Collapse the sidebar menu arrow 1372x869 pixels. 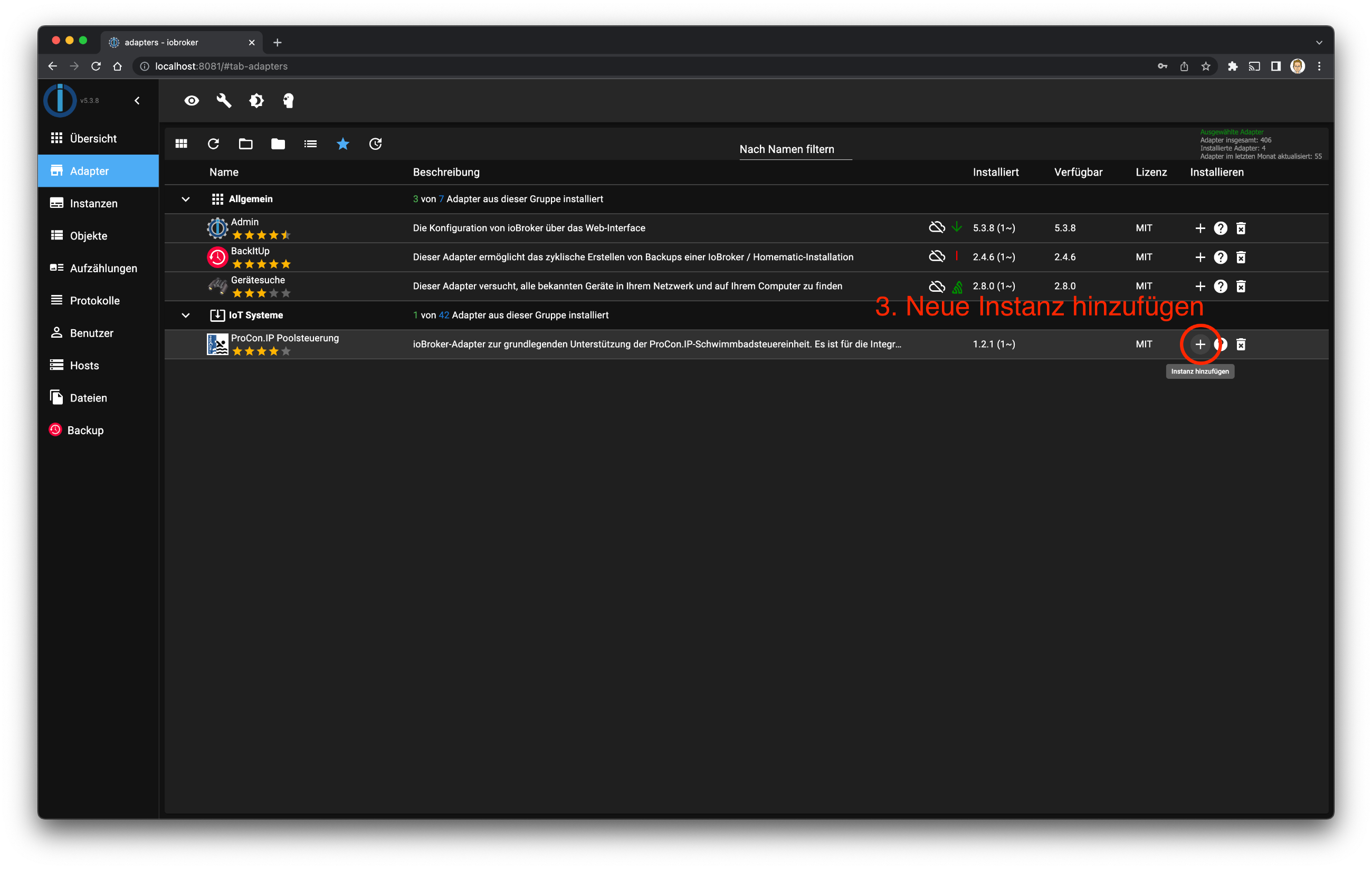coord(137,101)
